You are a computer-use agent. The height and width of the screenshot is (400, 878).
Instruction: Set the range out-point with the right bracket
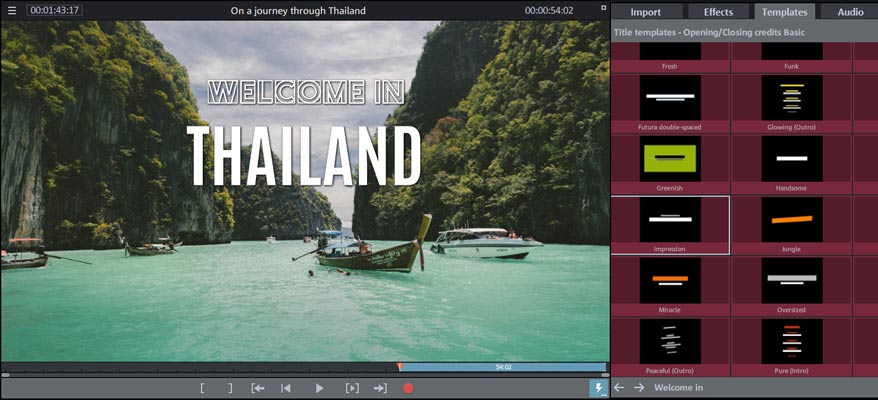point(230,388)
